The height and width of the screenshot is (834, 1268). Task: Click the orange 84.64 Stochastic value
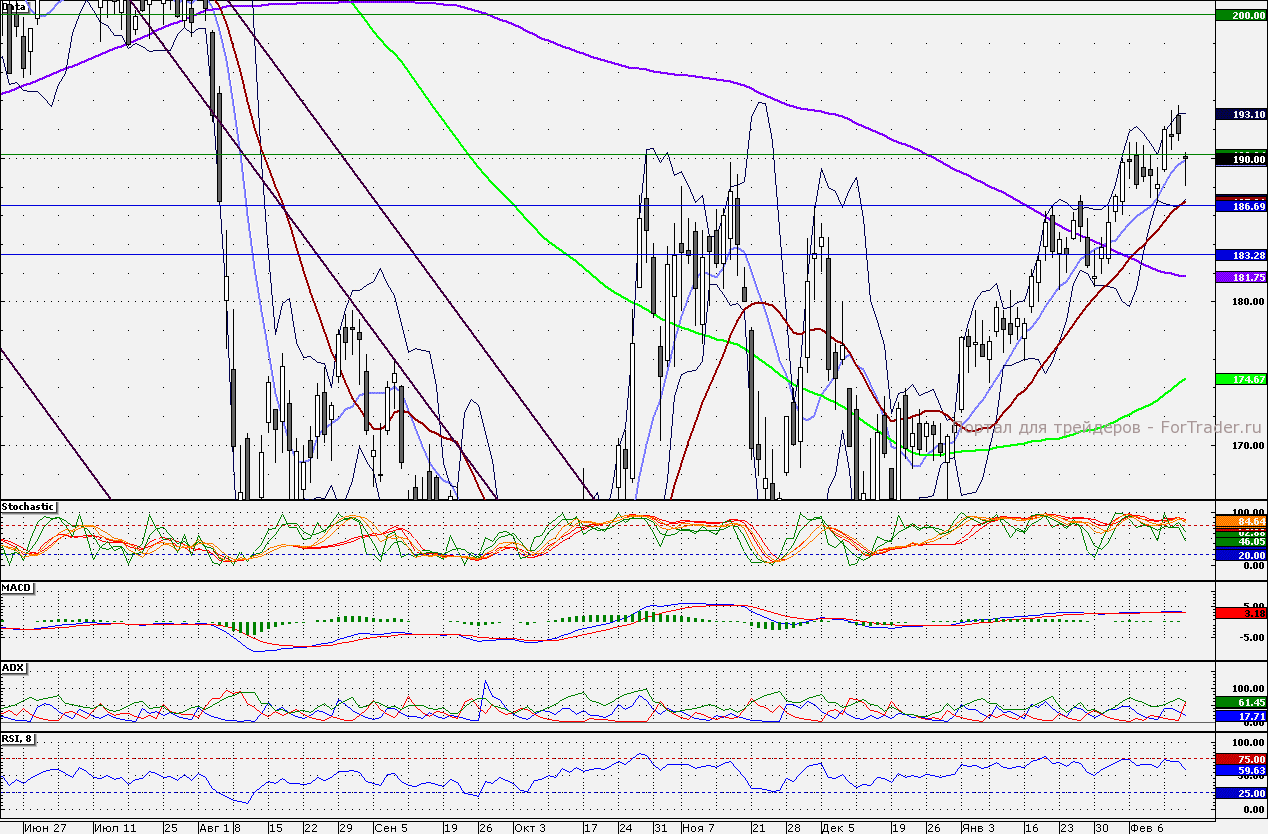[1240, 521]
